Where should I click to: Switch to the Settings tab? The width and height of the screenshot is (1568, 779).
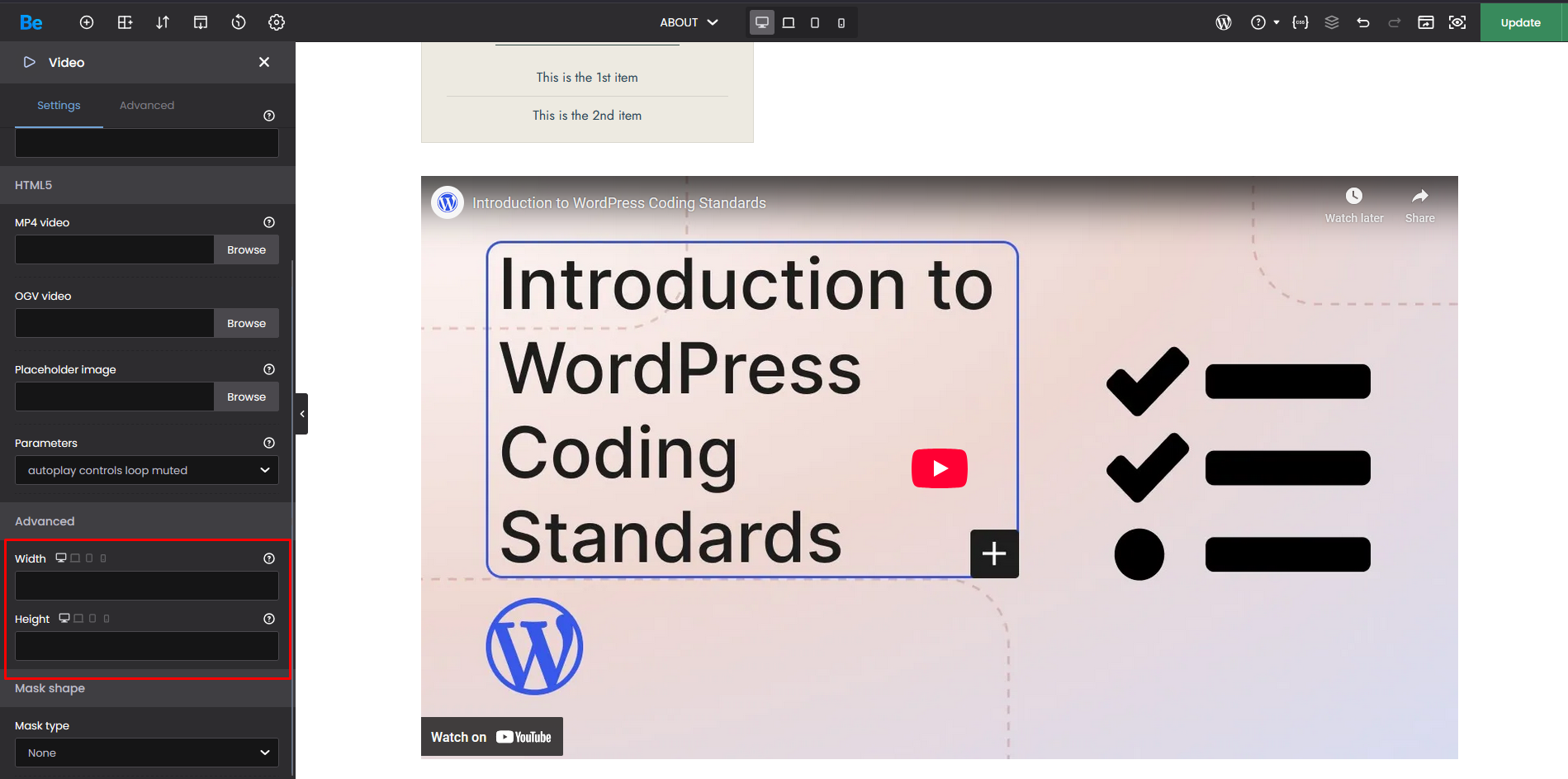point(59,105)
